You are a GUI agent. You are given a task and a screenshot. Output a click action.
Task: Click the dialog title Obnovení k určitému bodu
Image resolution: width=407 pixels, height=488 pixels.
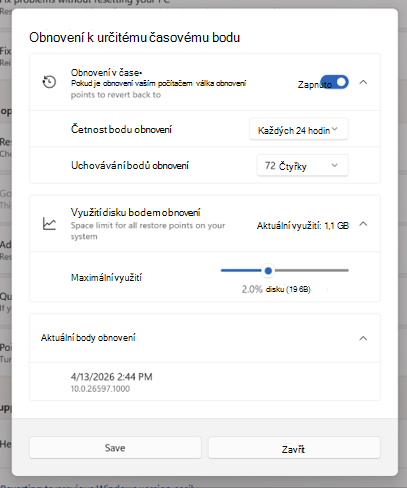(x=134, y=37)
